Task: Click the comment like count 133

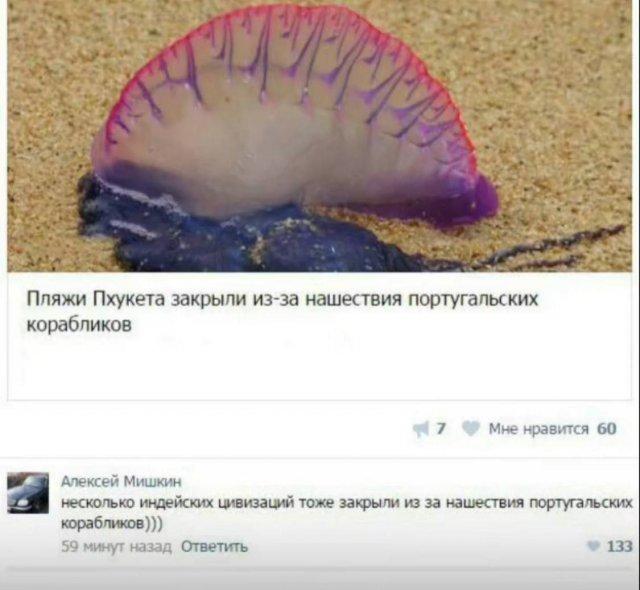Action: [x=619, y=546]
